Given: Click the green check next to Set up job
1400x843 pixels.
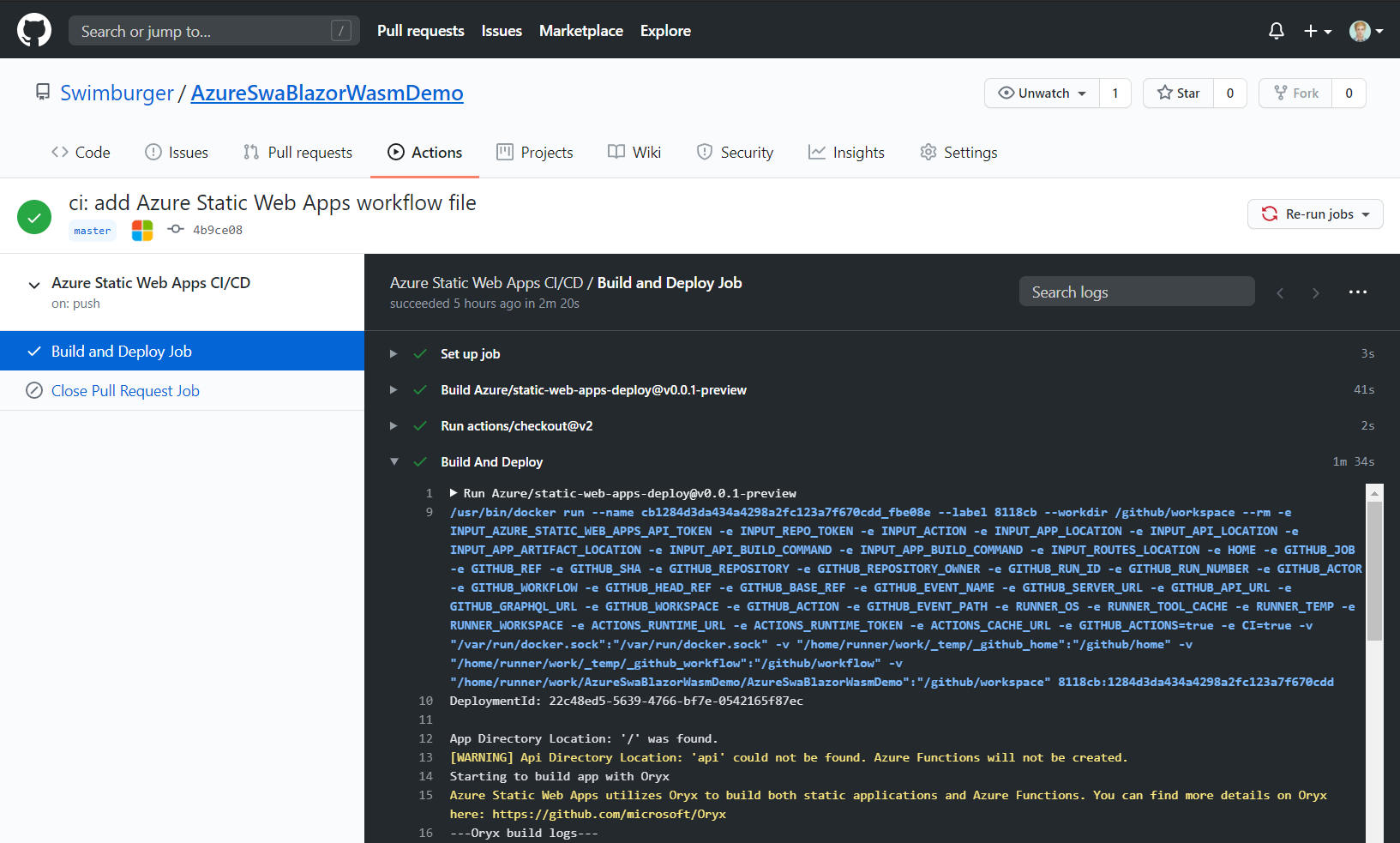Looking at the screenshot, I should 420,353.
